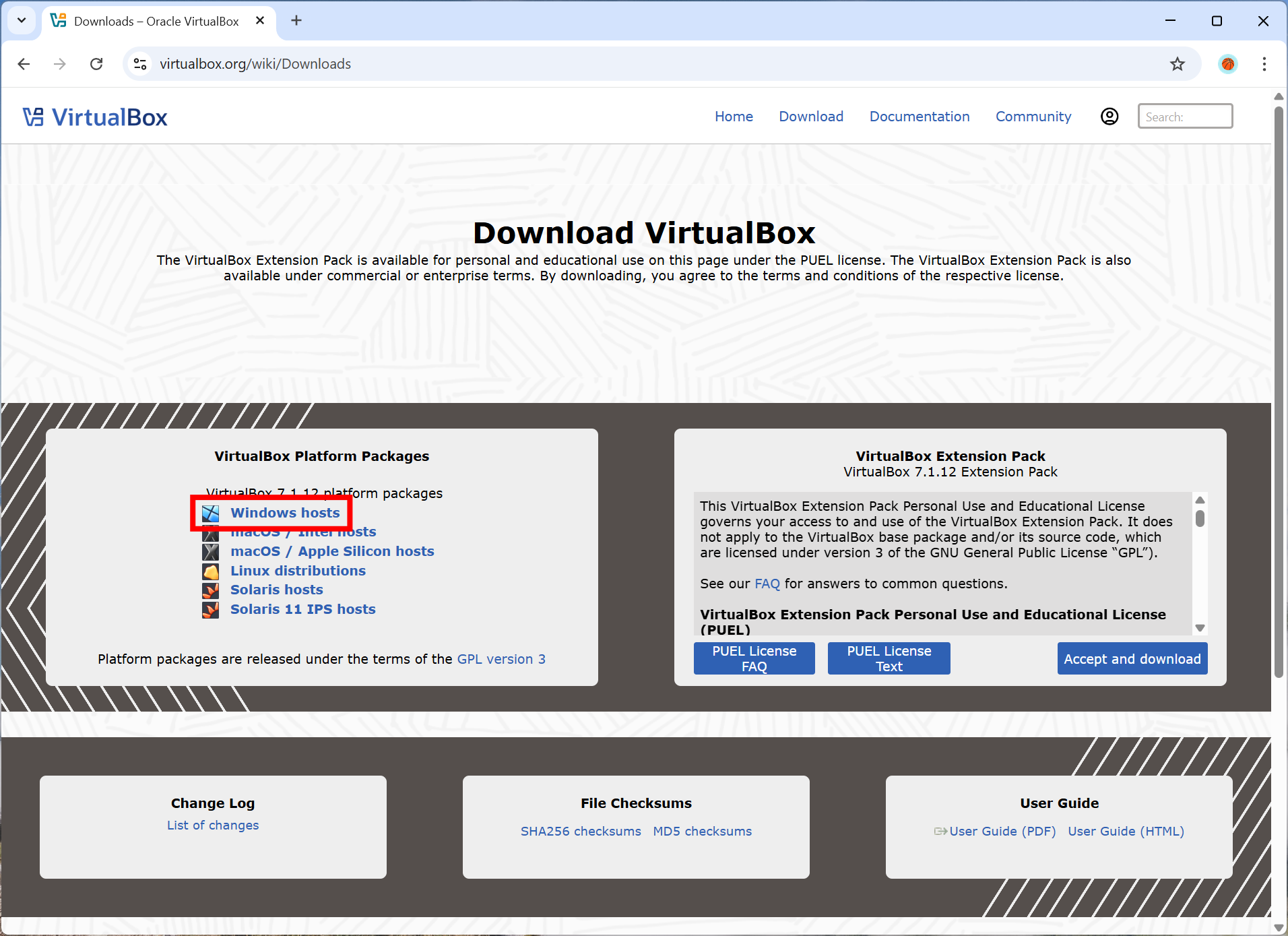Open Chrome's three-dot options menu
This screenshot has height=936, width=1288.
(x=1264, y=63)
